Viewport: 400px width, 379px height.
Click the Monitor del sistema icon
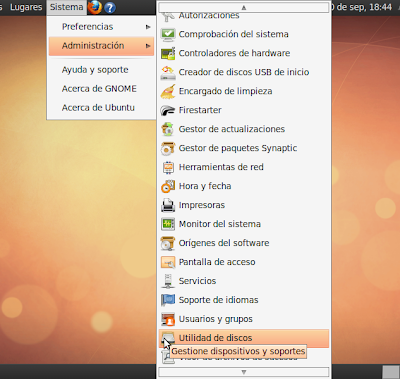(168, 224)
